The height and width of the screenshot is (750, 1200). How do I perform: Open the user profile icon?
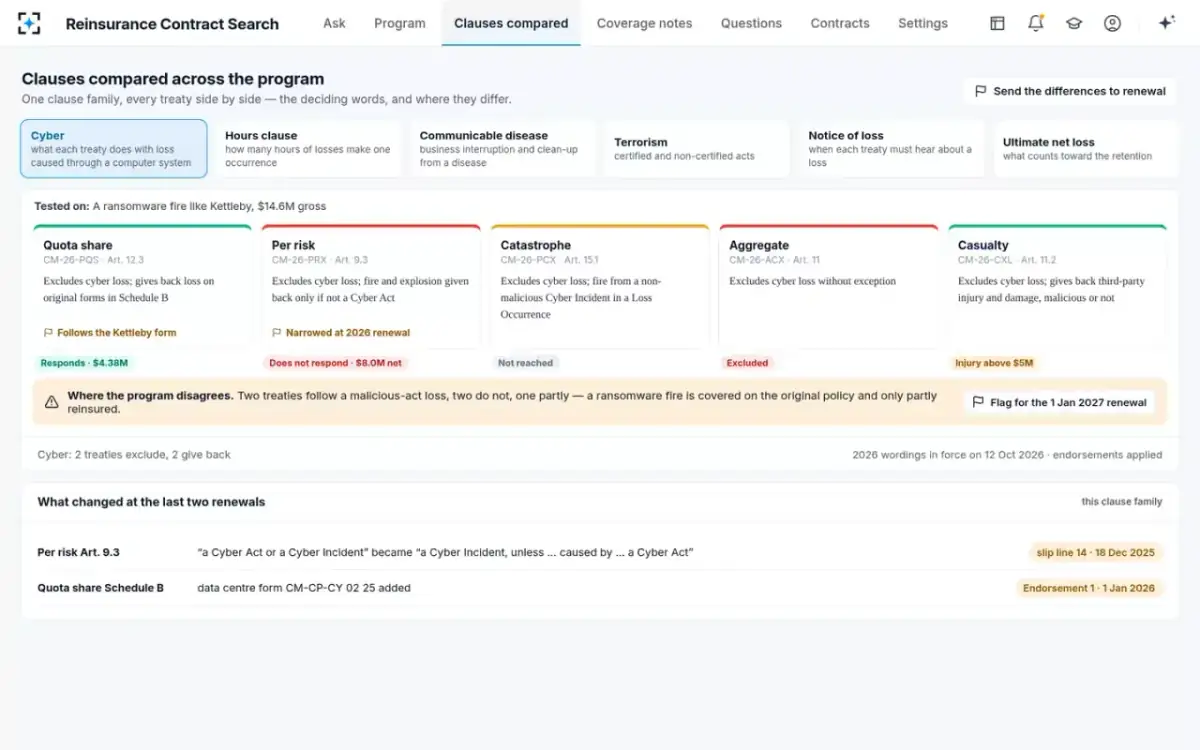tap(1112, 23)
